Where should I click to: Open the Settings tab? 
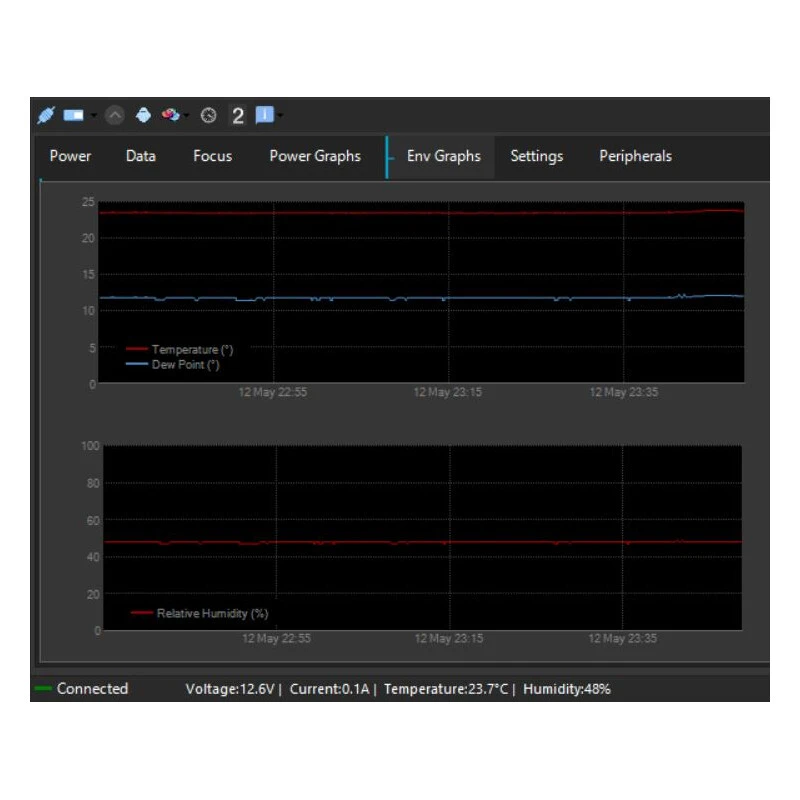(536, 156)
